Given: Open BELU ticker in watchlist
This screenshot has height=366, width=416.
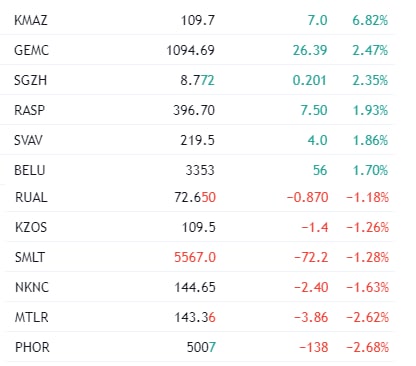Looking at the screenshot, I should coord(29,170).
